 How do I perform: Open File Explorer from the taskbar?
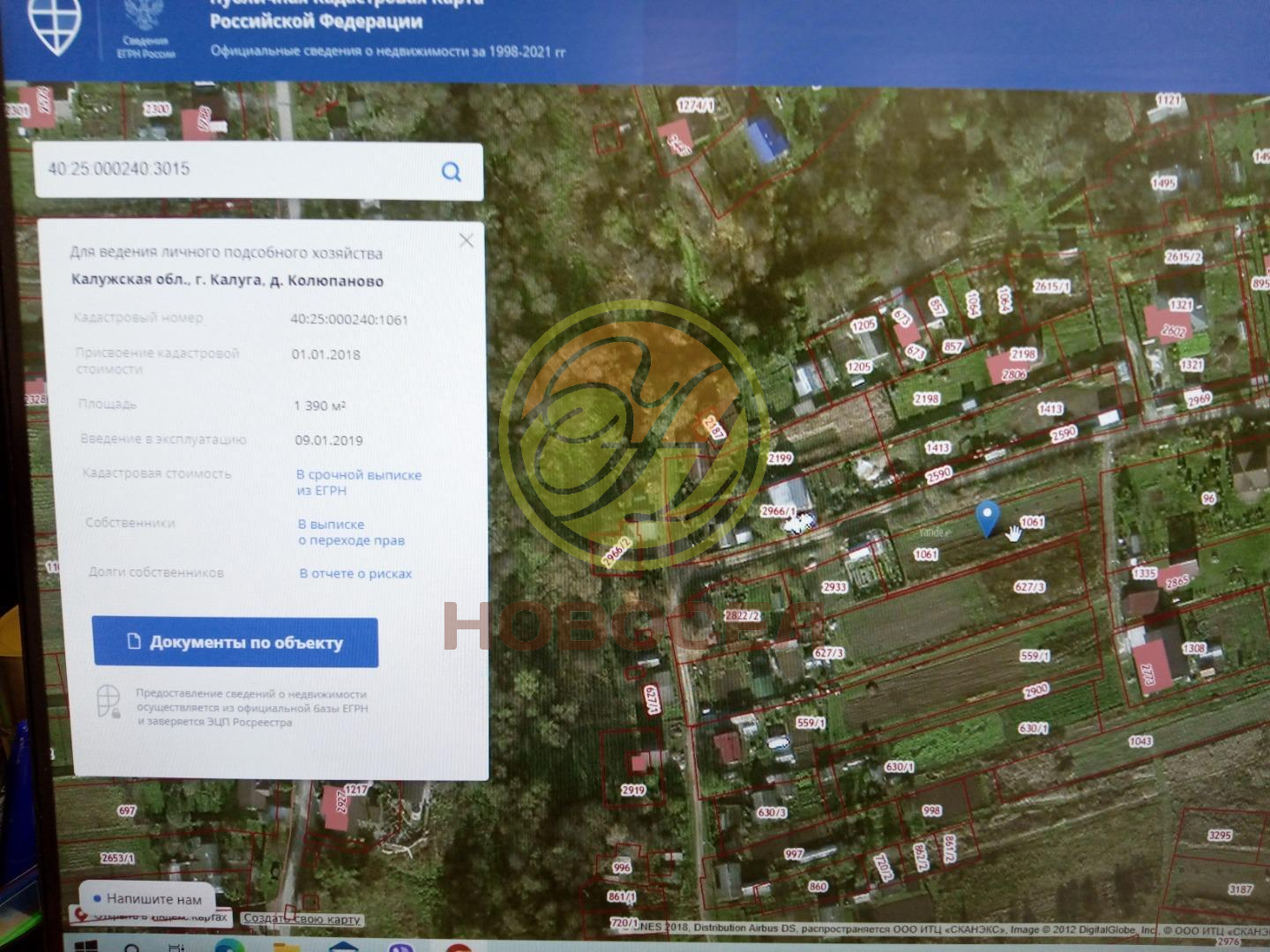coord(287,946)
